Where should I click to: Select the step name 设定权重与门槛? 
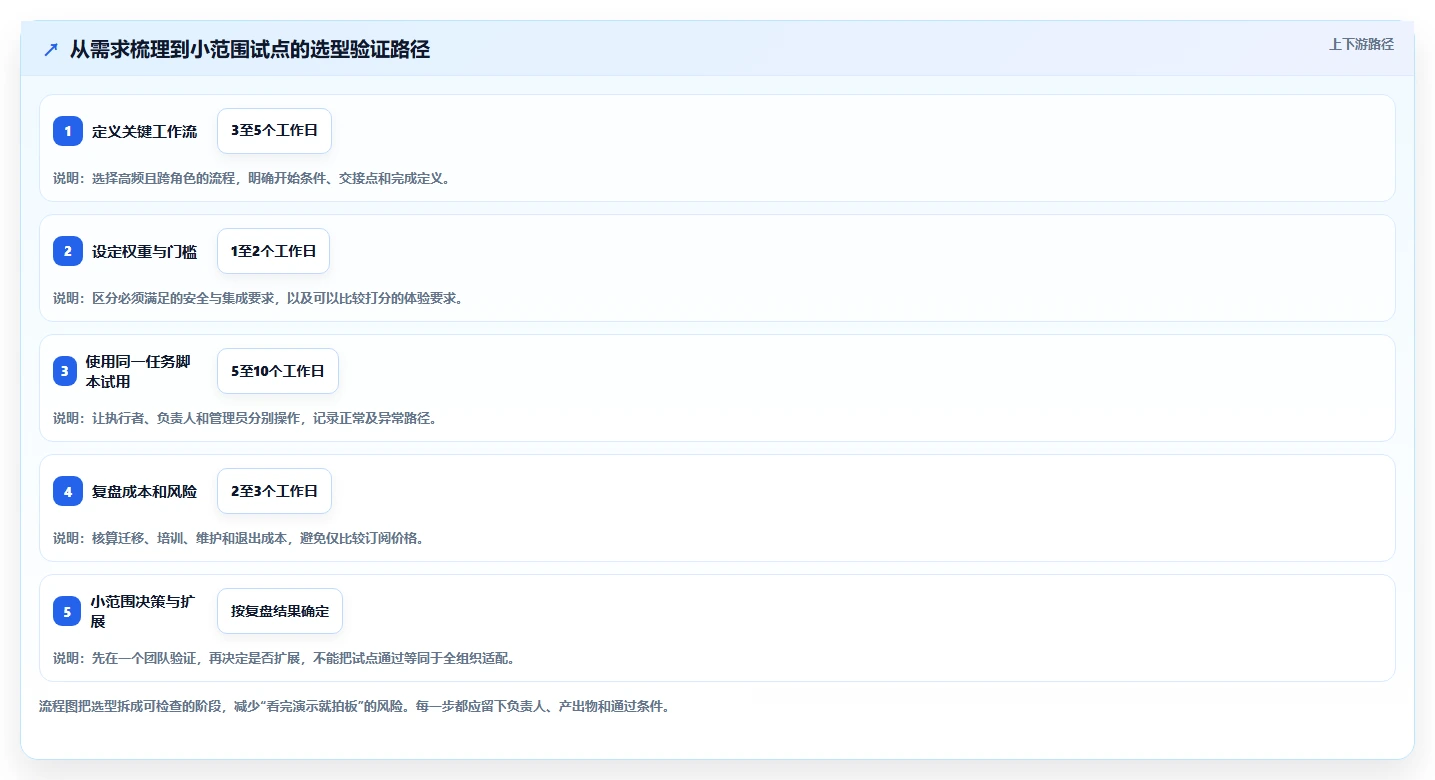point(144,251)
